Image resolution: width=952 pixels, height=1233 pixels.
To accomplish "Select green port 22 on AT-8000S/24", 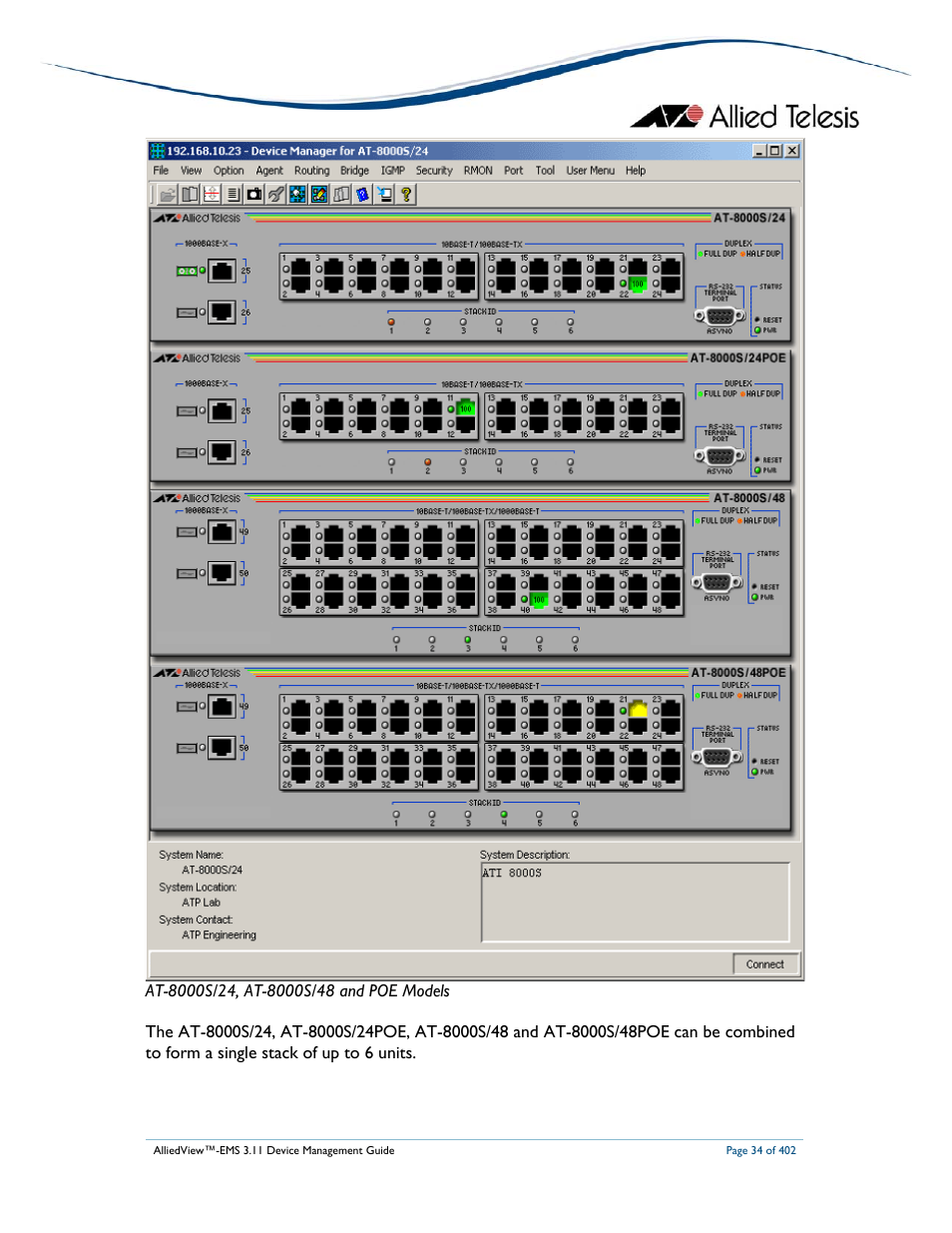I will click(638, 285).
